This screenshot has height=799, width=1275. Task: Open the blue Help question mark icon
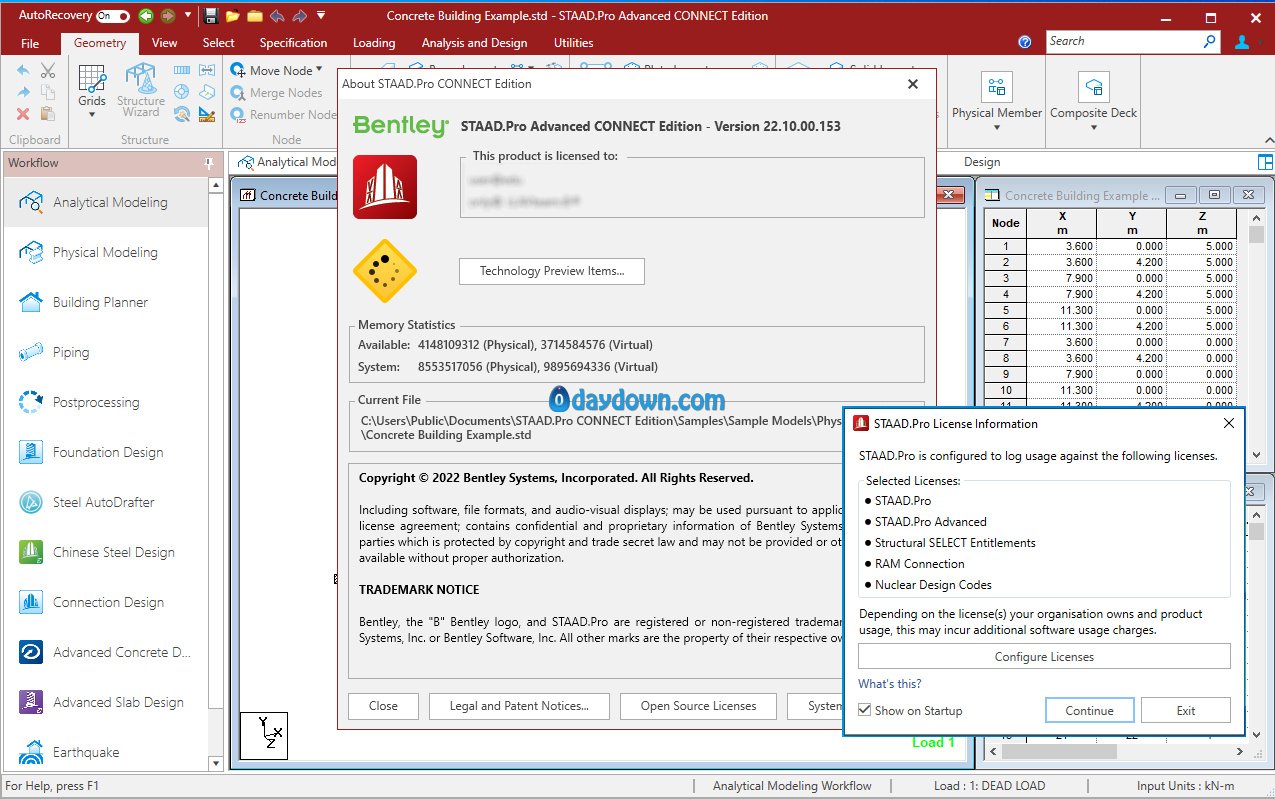point(1025,42)
